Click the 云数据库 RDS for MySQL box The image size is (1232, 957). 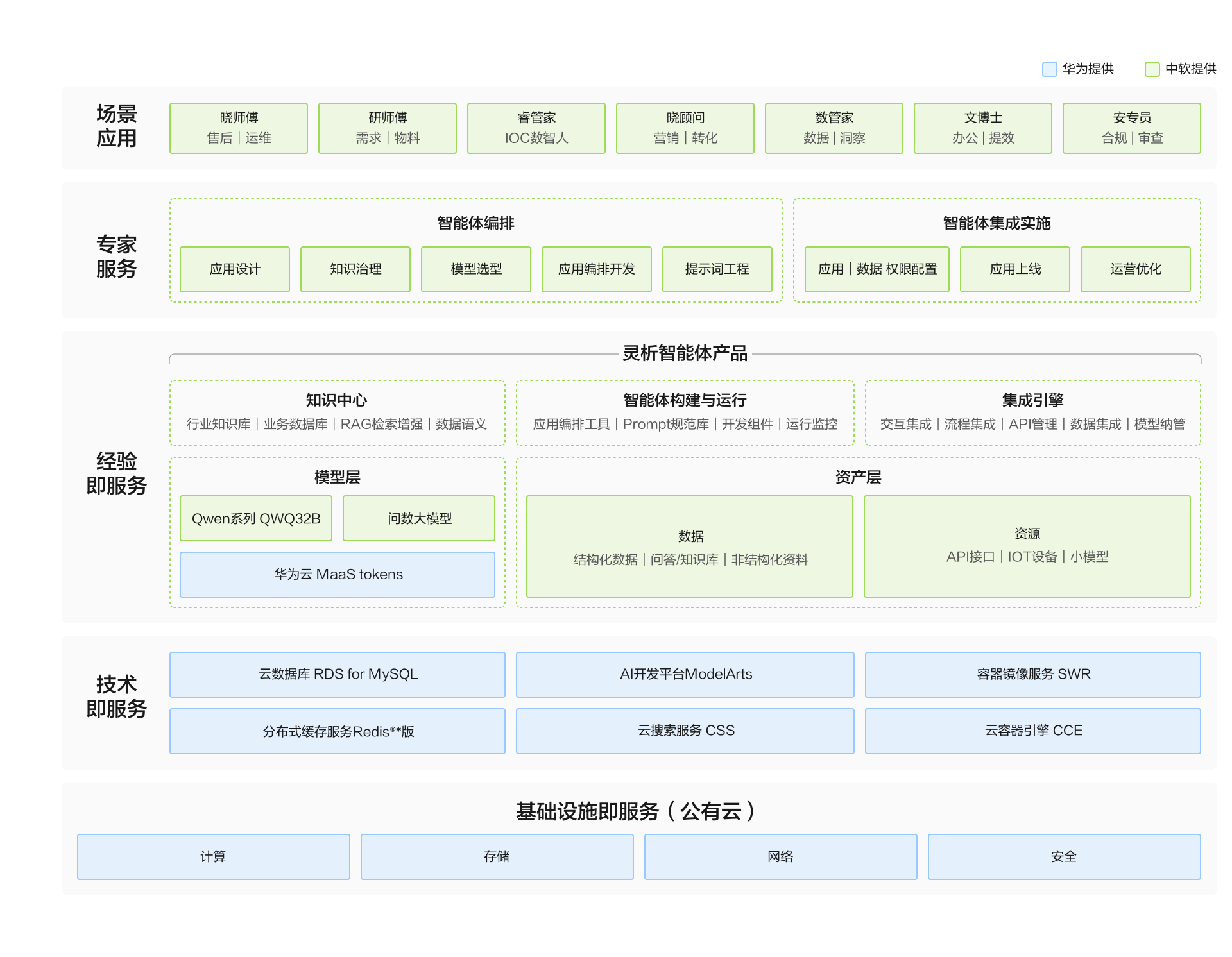[338, 674]
